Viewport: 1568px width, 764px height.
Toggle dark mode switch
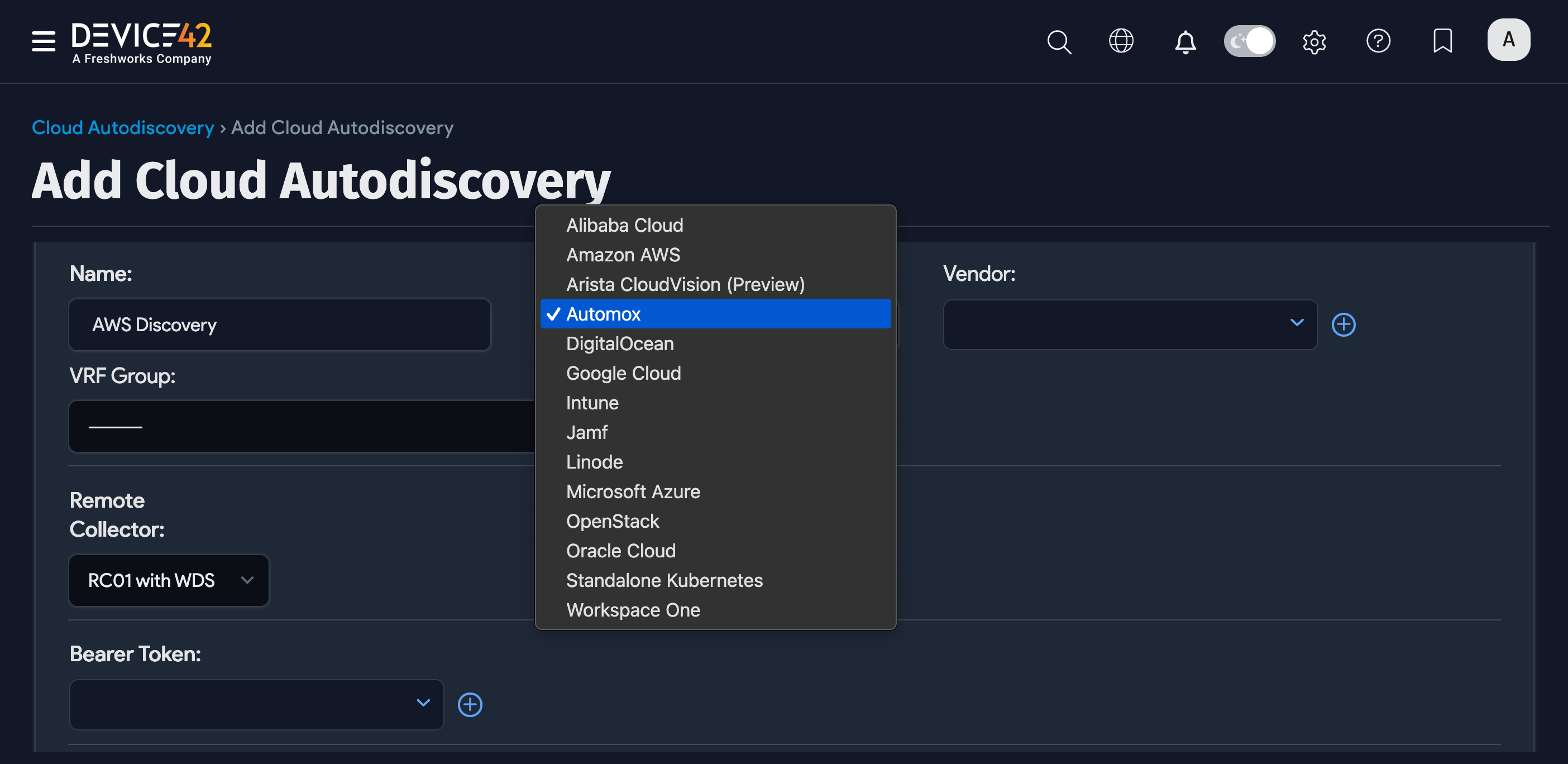click(1249, 41)
